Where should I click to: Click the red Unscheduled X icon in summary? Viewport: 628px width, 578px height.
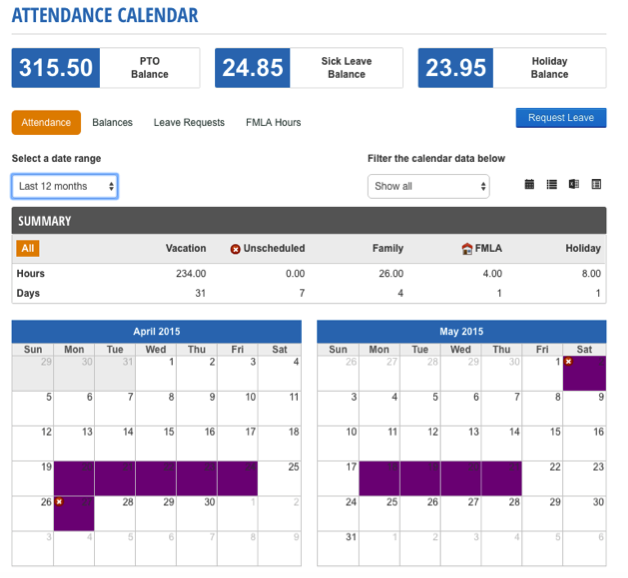(236, 249)
